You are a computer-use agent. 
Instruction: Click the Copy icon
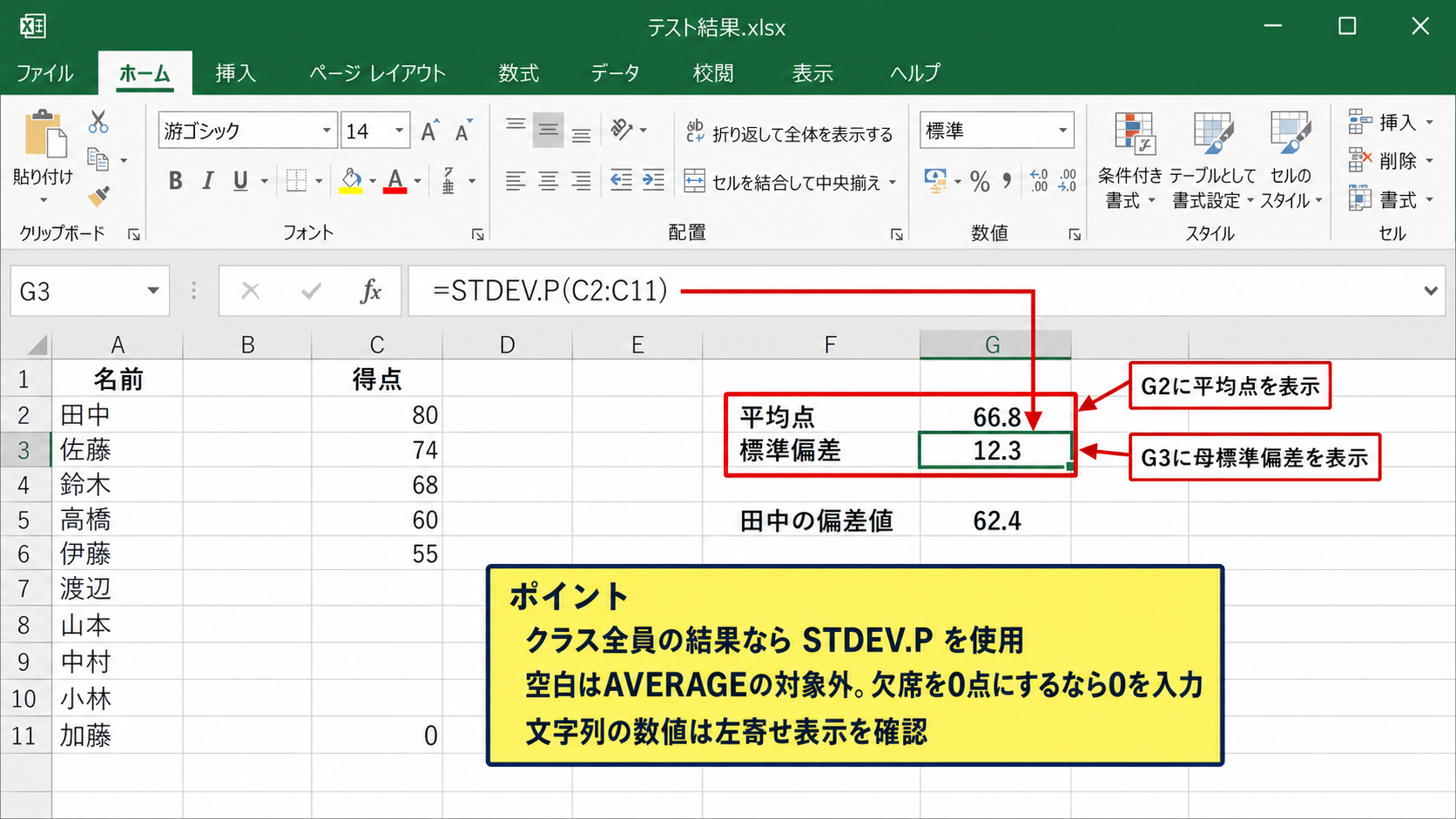pyautogui.click(x=98, y=159)
